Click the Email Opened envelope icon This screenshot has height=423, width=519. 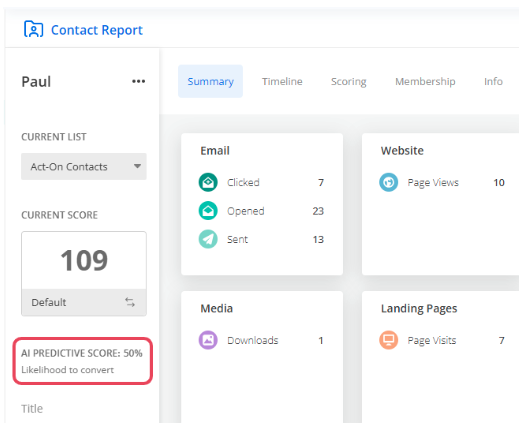tap(208, 211)
